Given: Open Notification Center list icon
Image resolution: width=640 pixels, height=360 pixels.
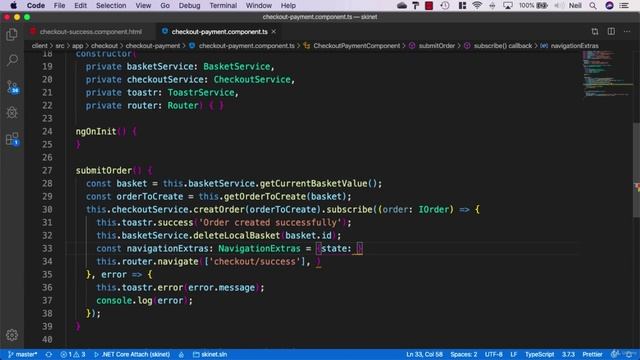Looking at the screenshot, I should click(624, 5).
